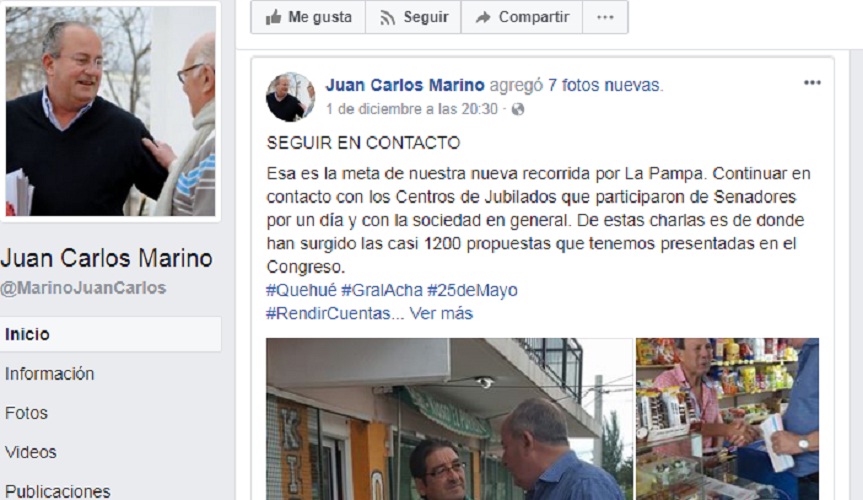This screenshot has height=500, width=863.
Task: Open the large page profile picture
Action: [x=111, y=111]
